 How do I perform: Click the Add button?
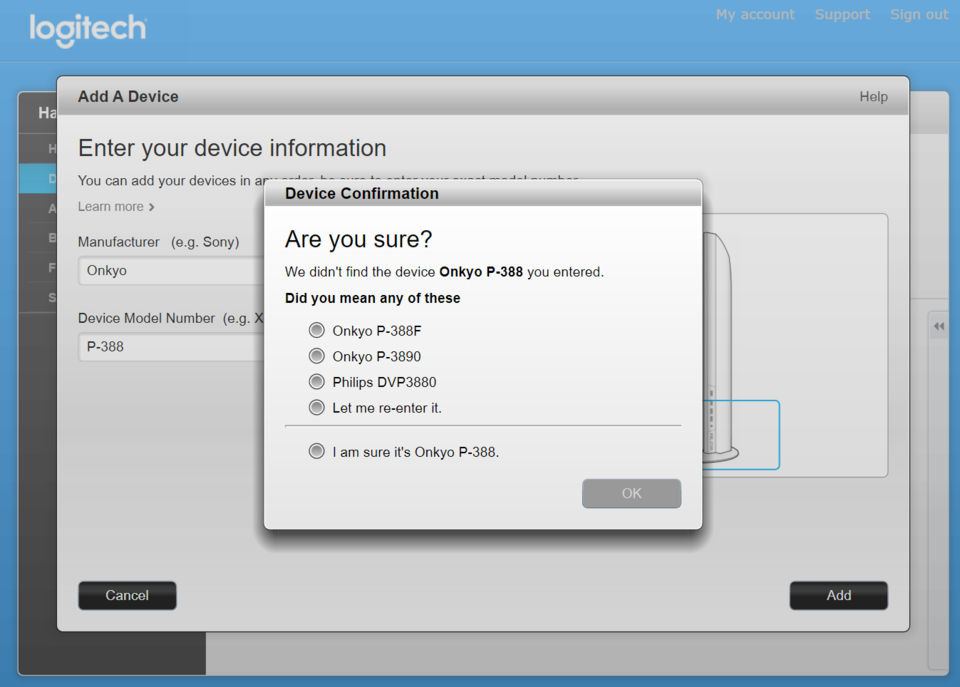pos(838,595)
